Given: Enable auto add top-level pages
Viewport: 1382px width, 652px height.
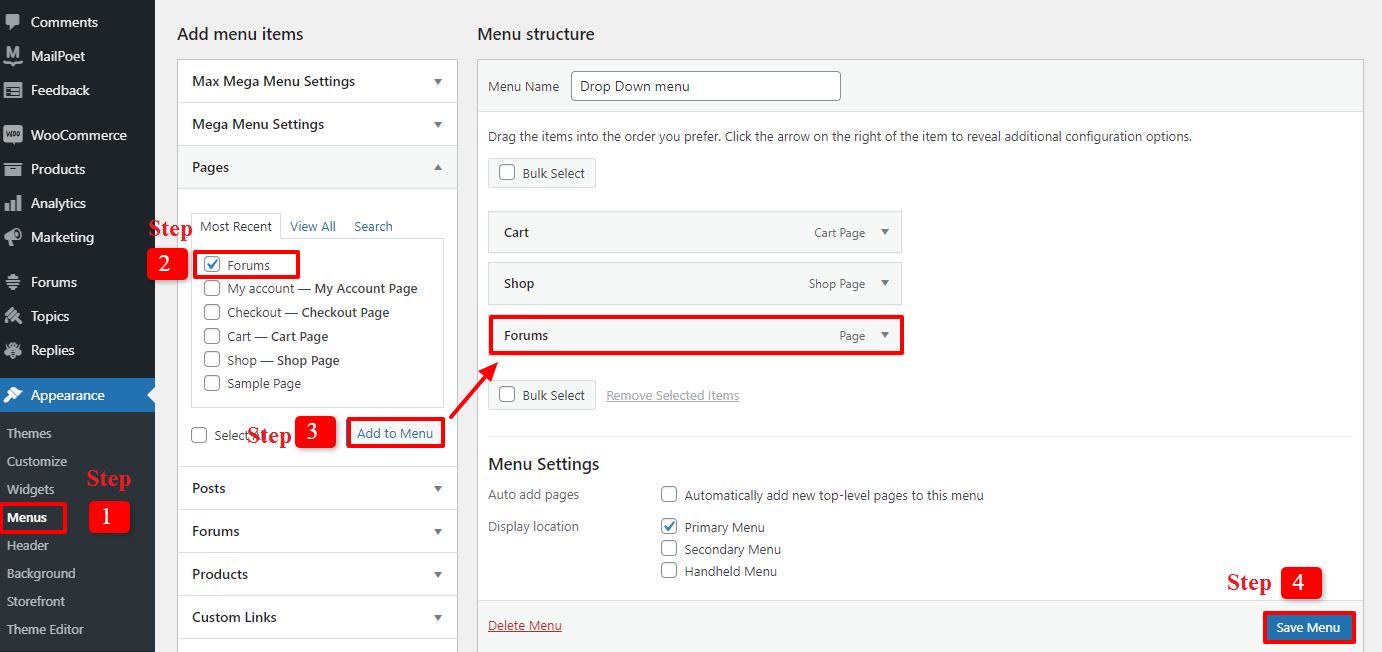Looking at the screenshot, I should point(669,494).
